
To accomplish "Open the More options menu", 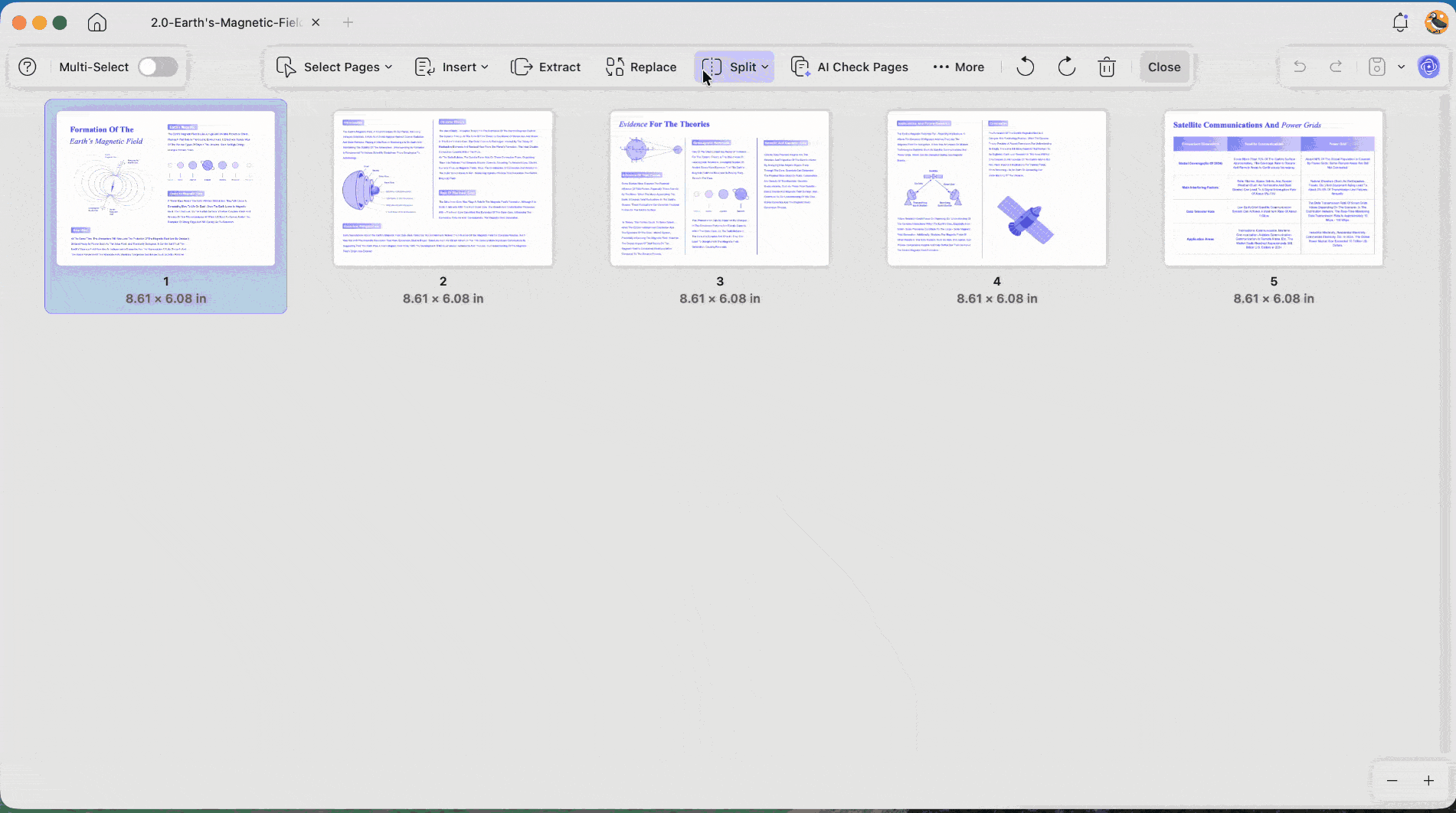I will pos(959,67).
